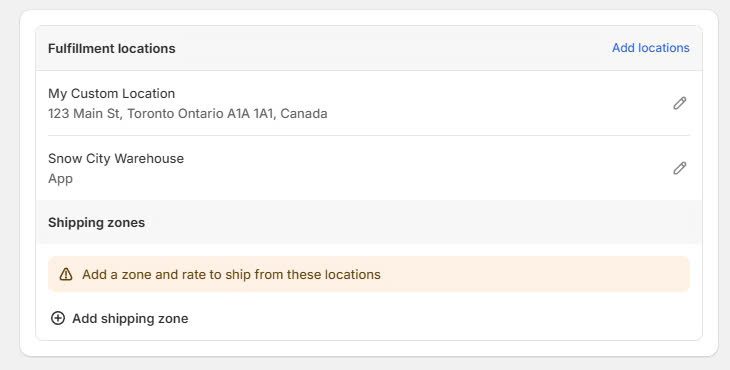
Task: Click the 123 Main St address text
Action: pyautogui.click(x=84, y=114)
